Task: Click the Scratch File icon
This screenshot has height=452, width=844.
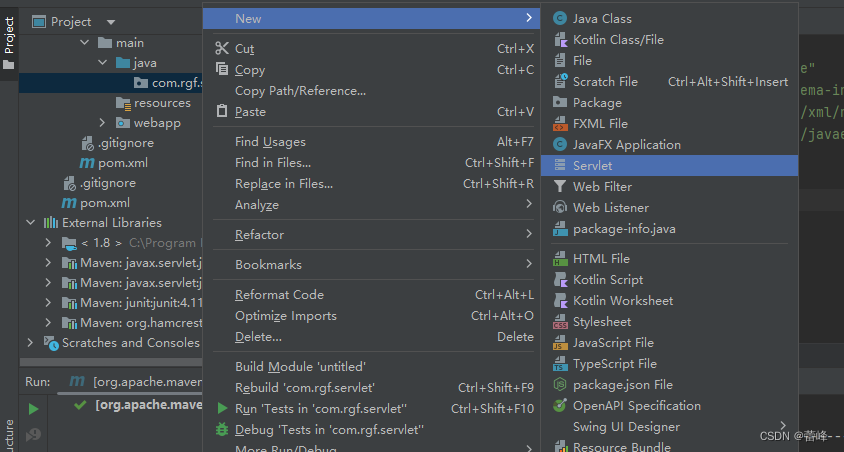Action: [x=559, y=82]
